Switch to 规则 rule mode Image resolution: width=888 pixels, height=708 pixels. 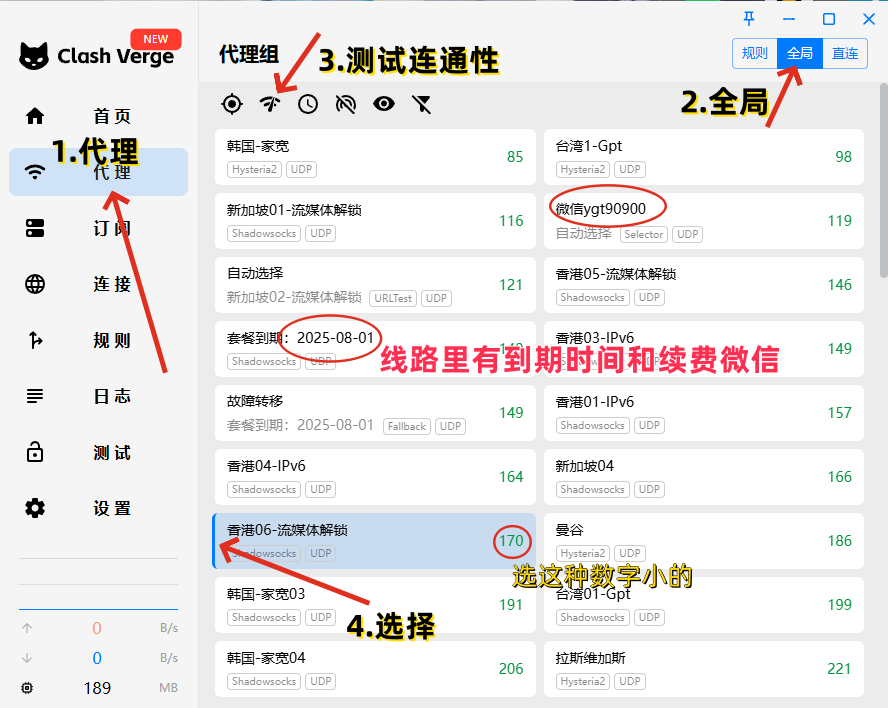(x=755, y=54)
